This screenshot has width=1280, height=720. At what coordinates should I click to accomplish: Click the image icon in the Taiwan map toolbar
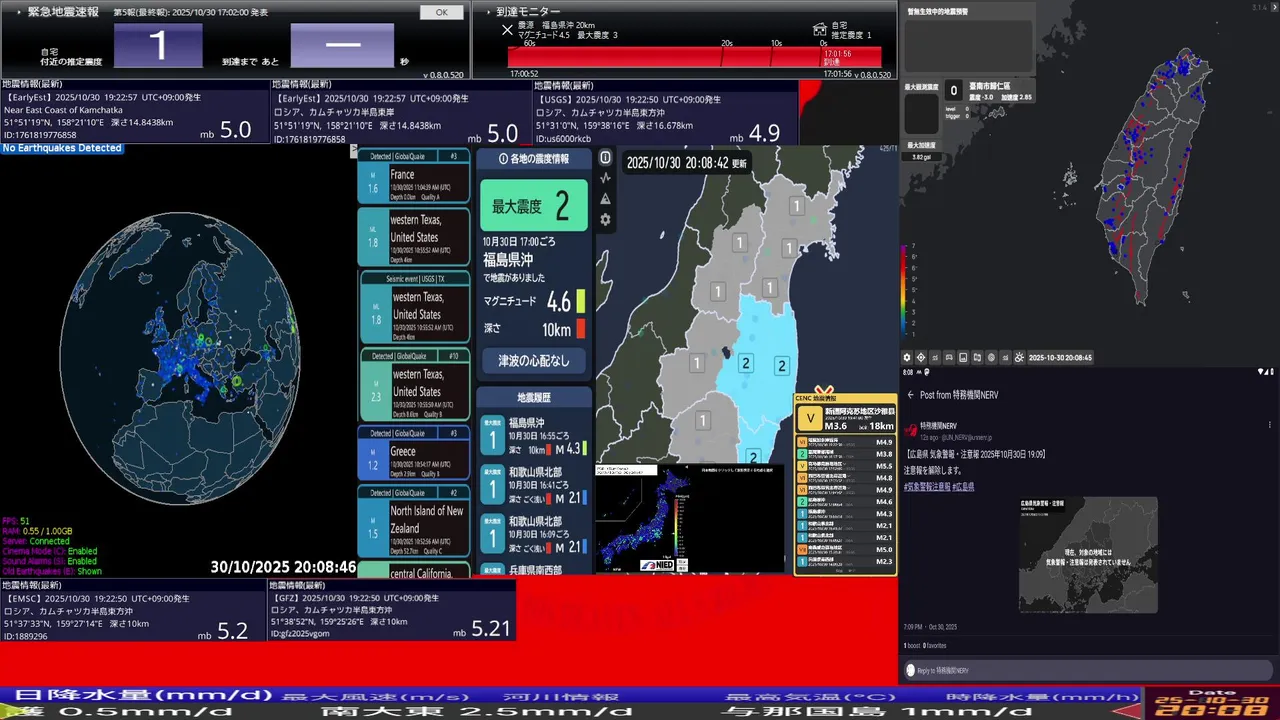[x=963, y=357]
